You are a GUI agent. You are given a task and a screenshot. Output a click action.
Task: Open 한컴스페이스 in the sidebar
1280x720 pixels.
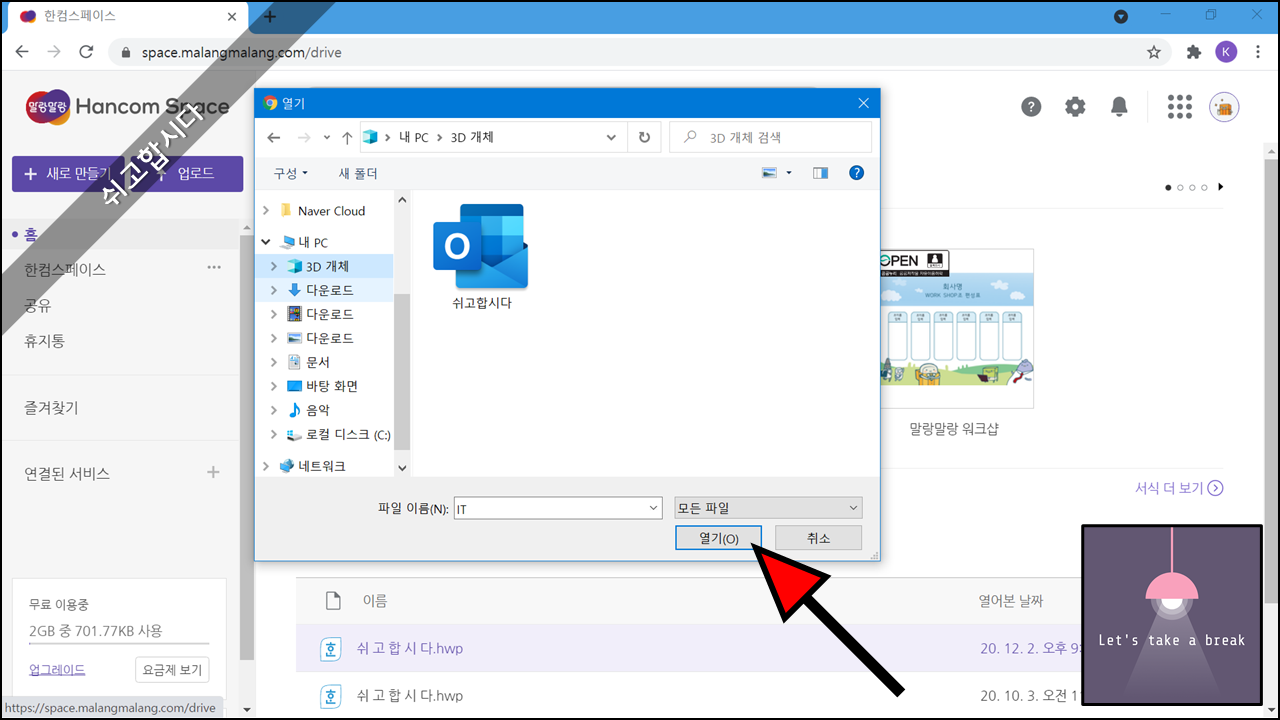point(65,269)
